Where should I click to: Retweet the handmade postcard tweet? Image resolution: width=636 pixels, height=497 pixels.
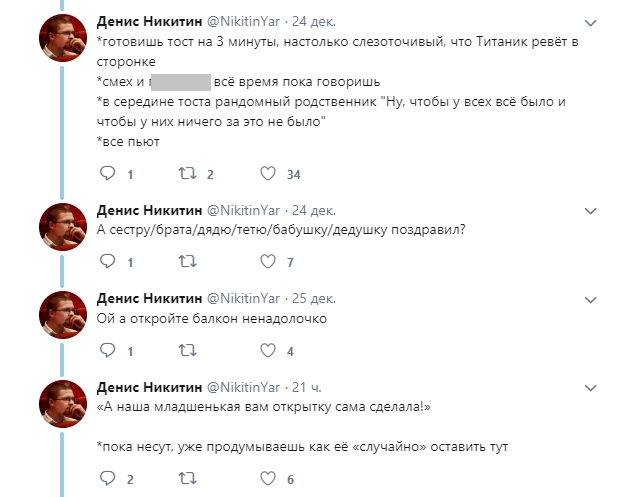[187, 479]
